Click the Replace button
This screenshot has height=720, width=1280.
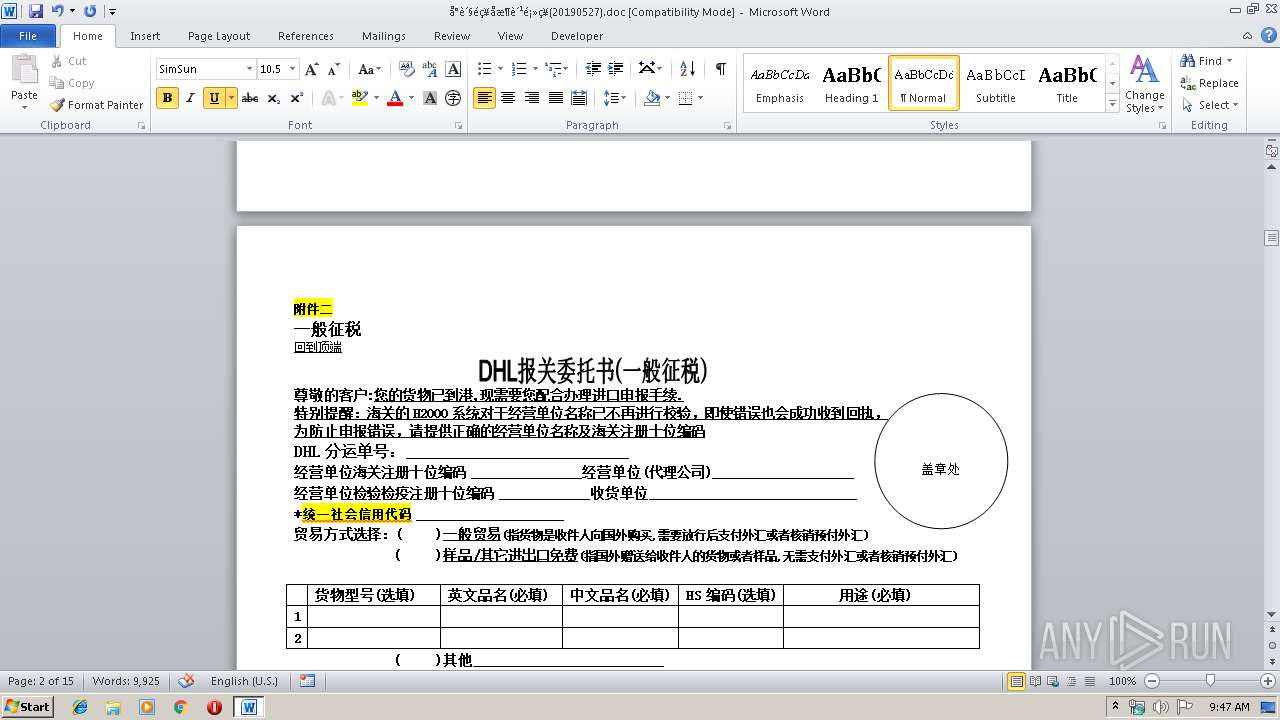click(x=1210, y=83)
